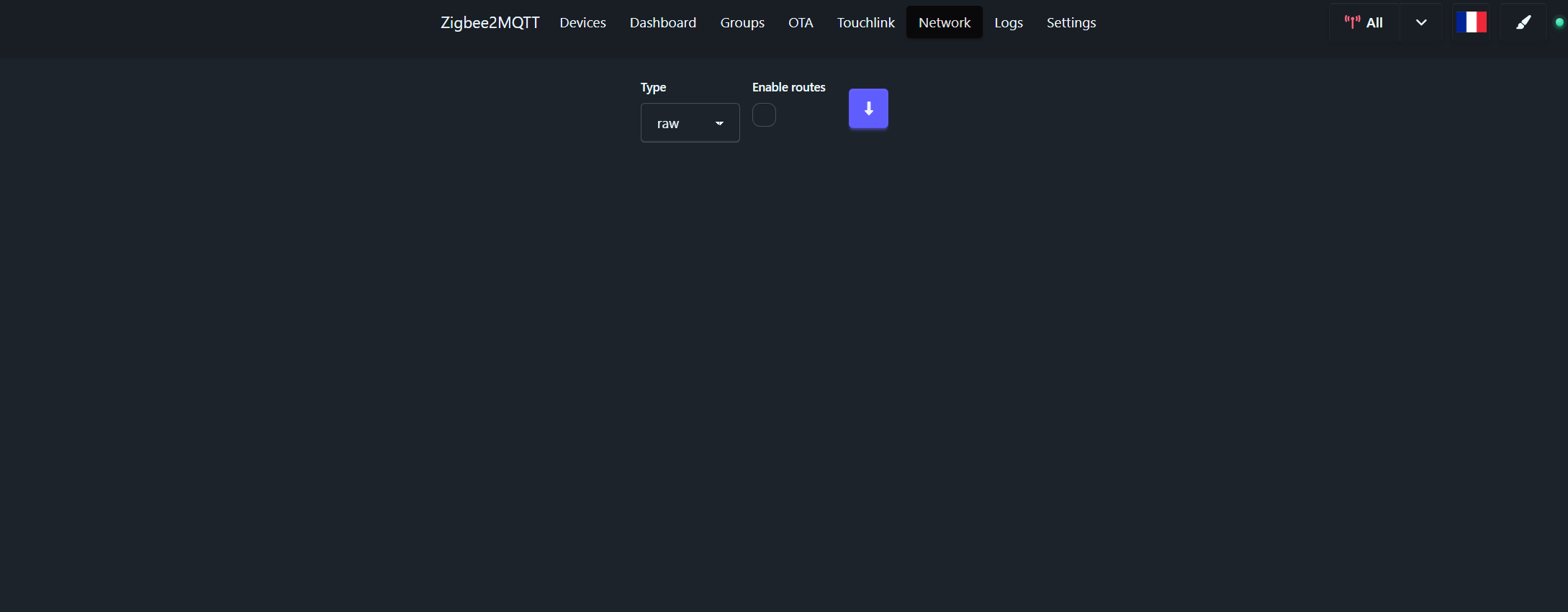Open the Type dropdown showing raw

coord(690,123)
